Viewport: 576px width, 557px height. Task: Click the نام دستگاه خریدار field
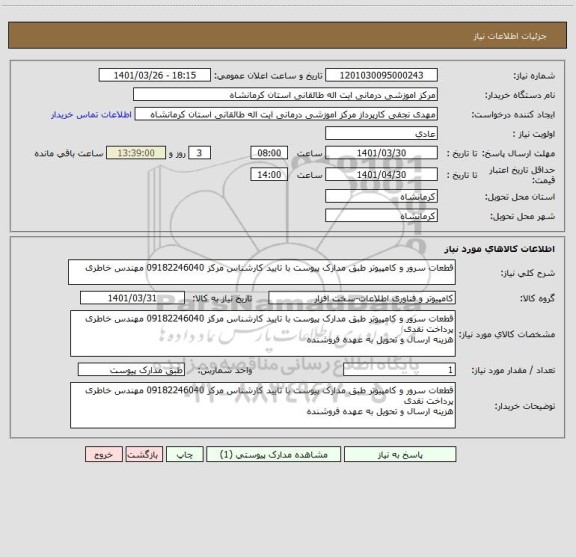(285, 94)
